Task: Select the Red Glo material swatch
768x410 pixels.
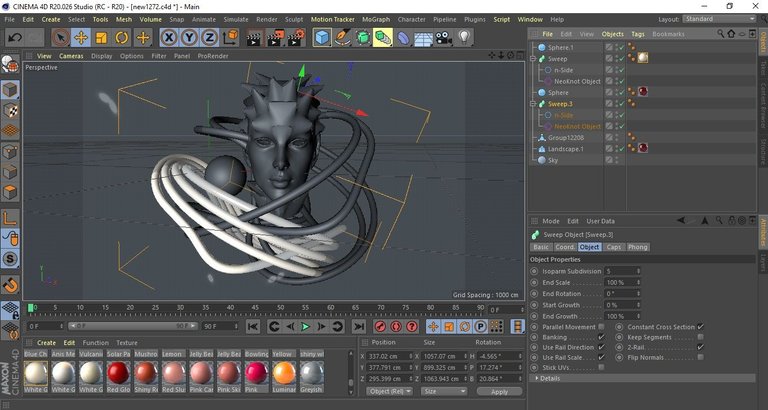Action: pyautogui.click(x=118, y=373)
